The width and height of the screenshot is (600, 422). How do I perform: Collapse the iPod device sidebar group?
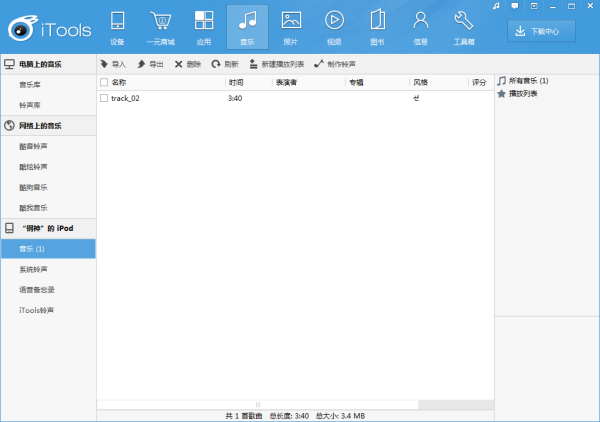click(x=48, y=228)
